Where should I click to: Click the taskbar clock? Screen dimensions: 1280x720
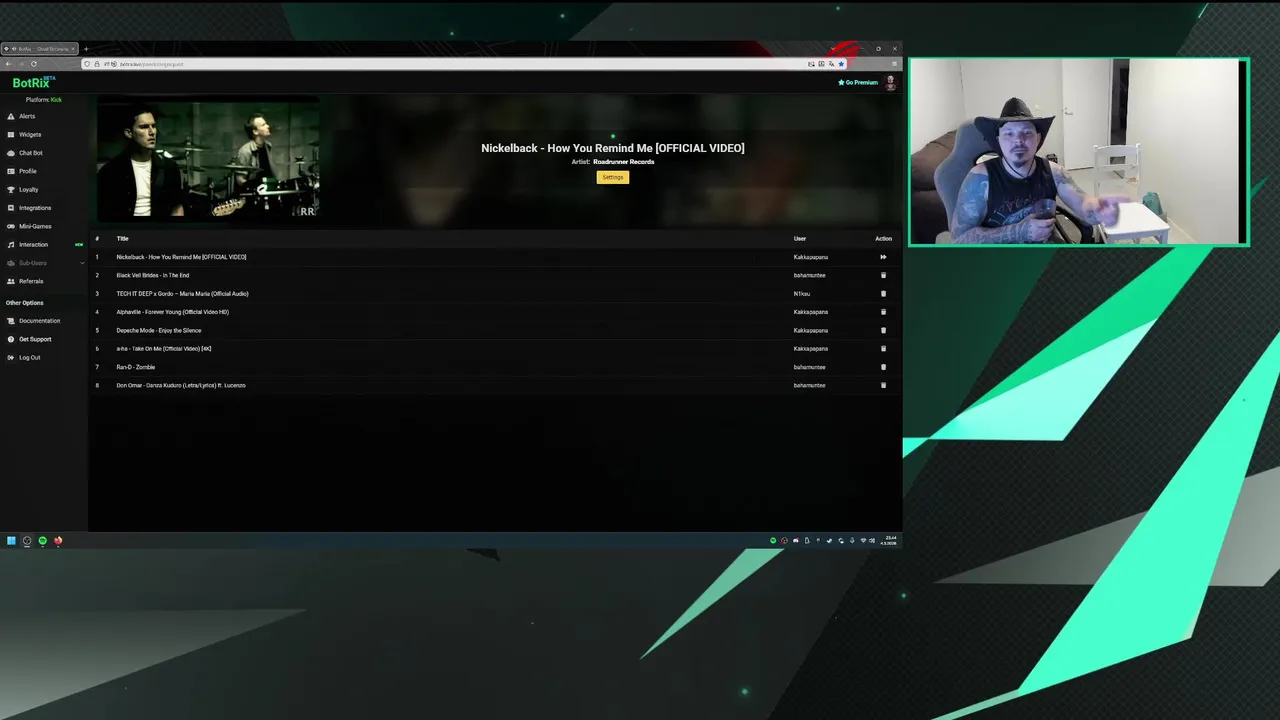[889, 541]
